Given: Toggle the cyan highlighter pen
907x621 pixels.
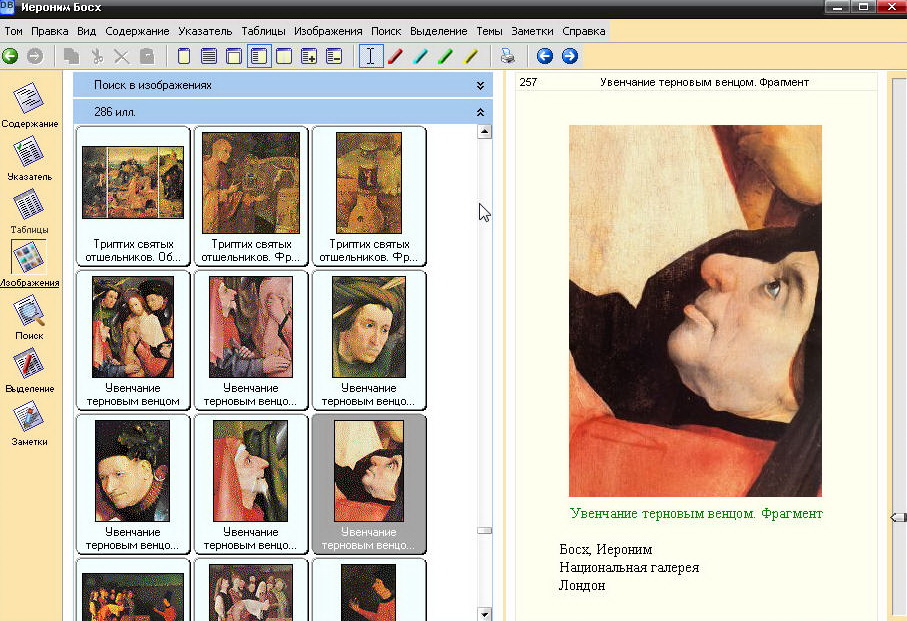Looking at the screenshot, I should [421, 56].
